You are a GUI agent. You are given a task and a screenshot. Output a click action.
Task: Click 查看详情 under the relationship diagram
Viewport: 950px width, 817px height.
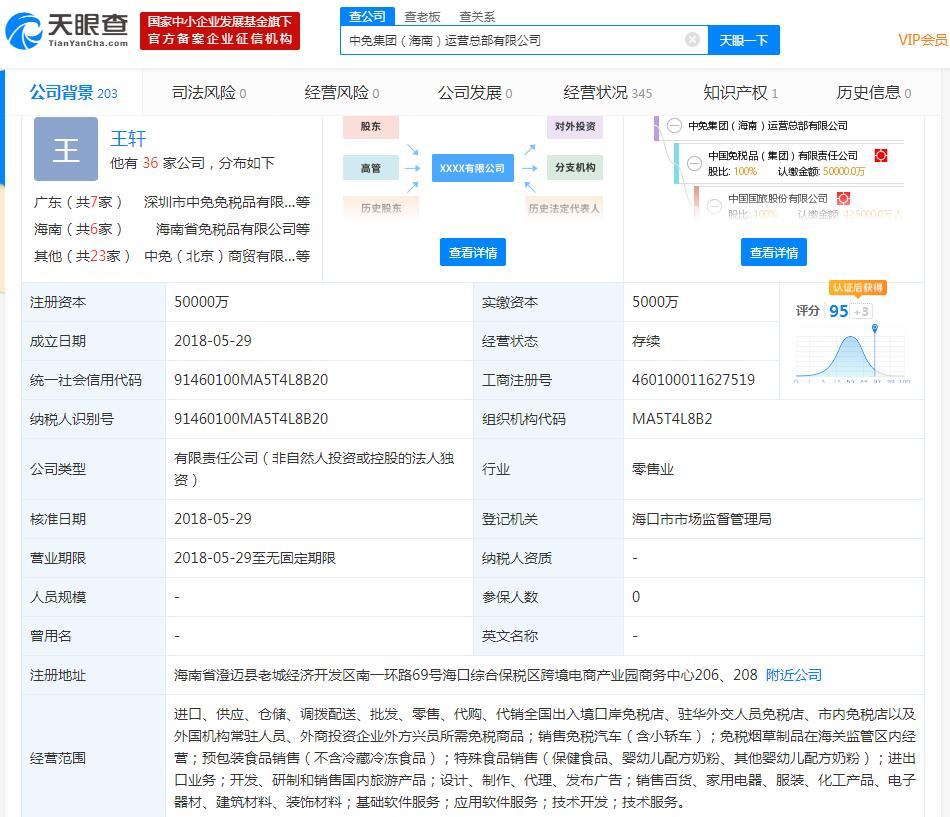[473, 252]
